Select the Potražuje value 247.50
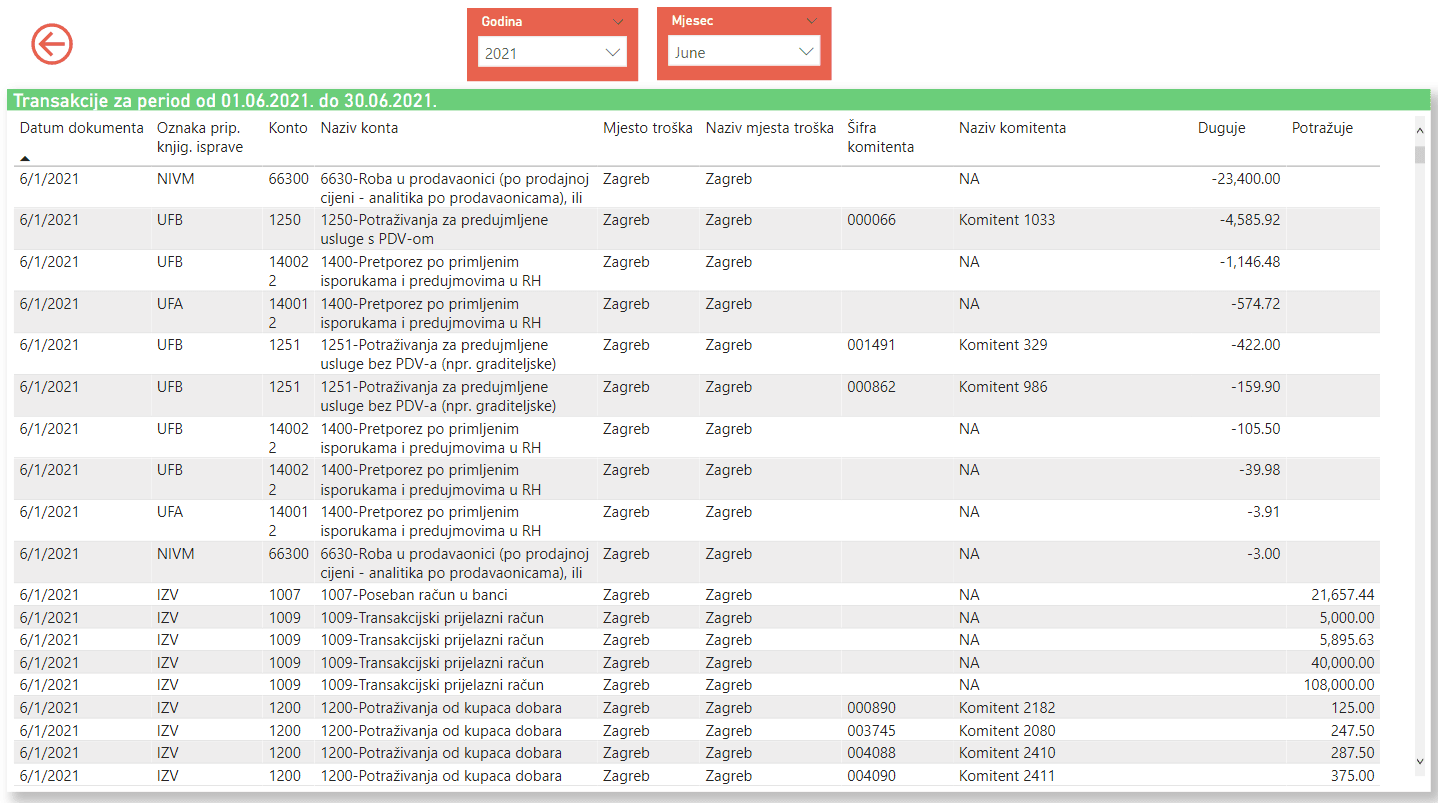 (x=1353, y=731)
